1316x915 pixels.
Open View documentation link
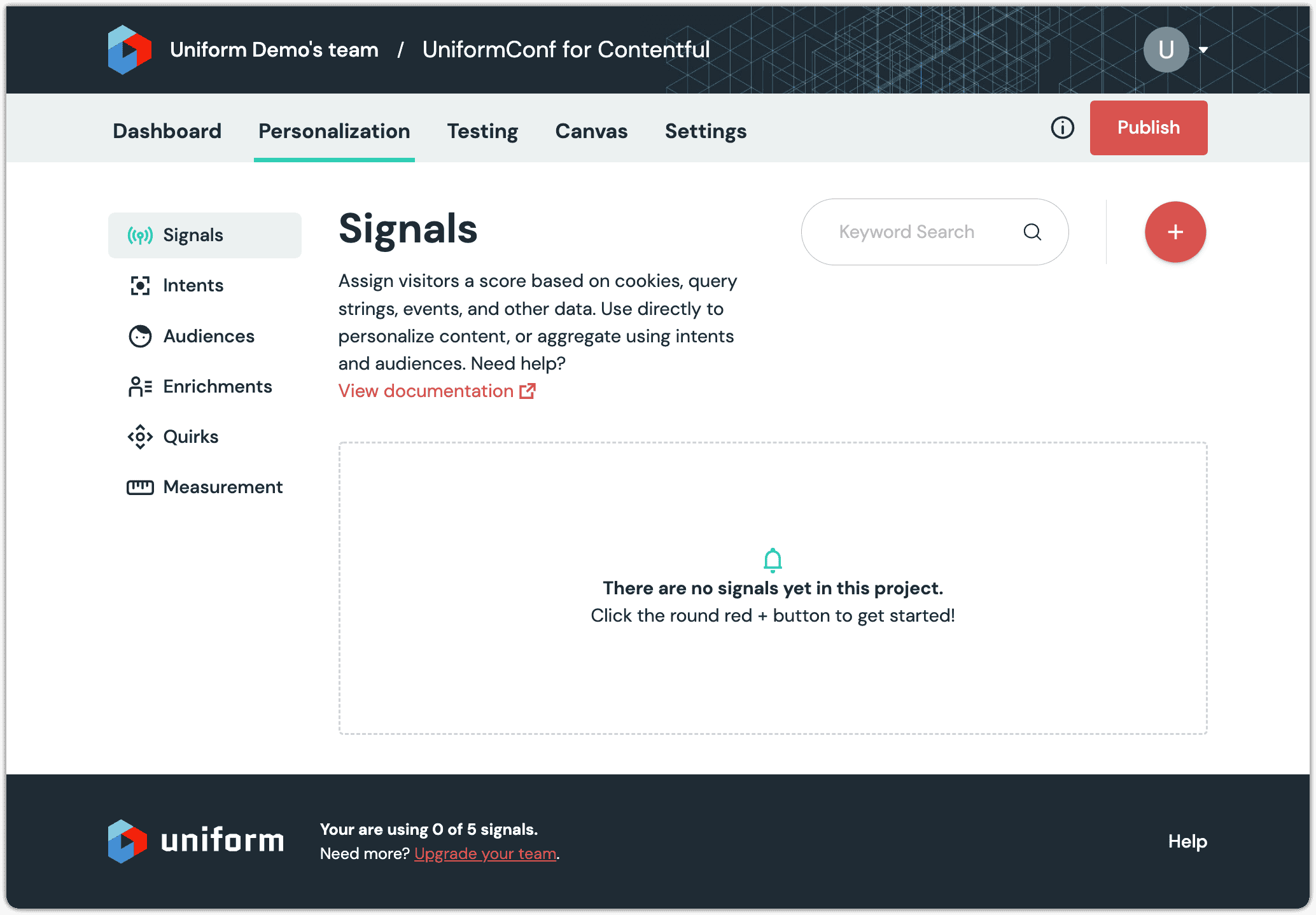point(426,391)
